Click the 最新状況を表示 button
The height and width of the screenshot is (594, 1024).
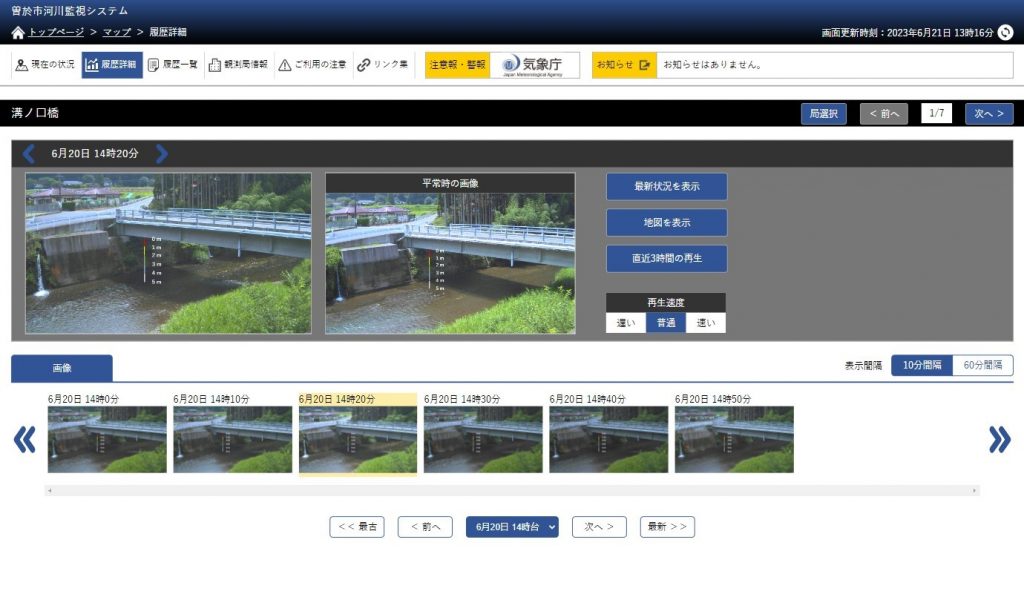coord(666,187)
